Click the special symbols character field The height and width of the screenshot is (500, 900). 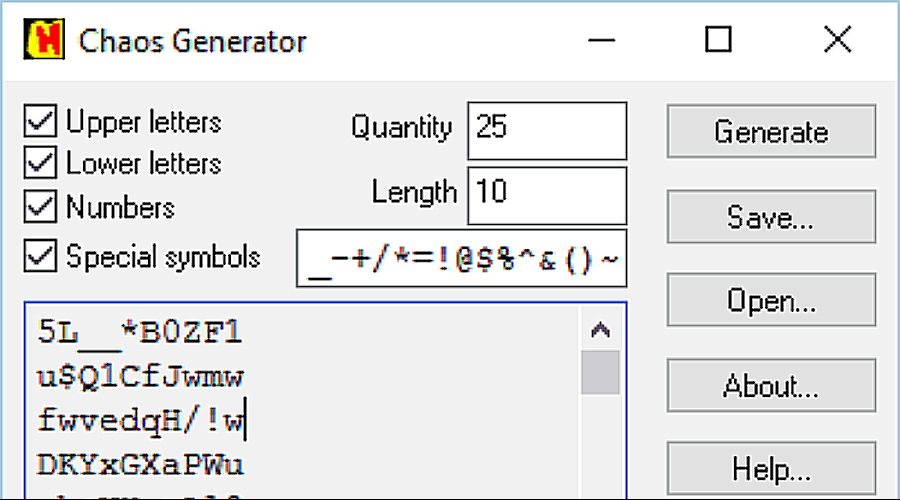coord(462,258)
